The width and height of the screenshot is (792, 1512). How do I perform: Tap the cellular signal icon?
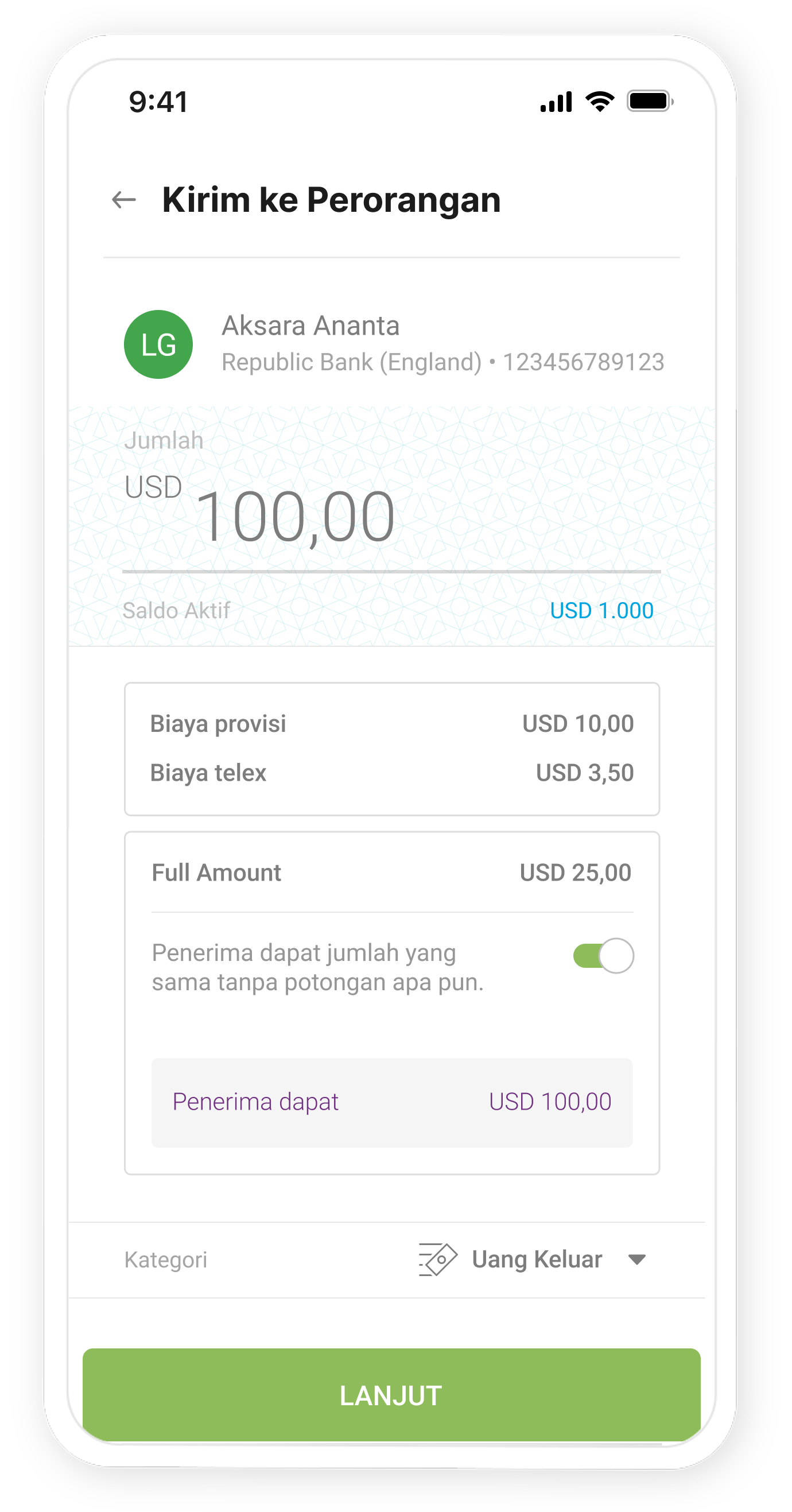556,102
